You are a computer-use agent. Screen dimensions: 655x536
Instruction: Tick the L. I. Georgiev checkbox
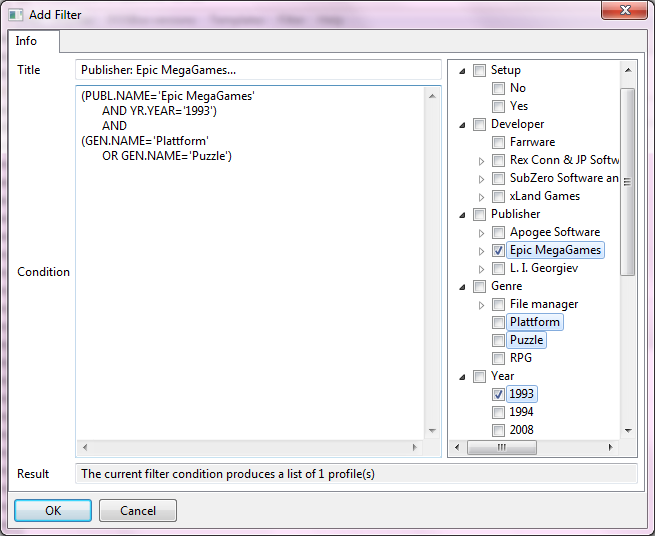[498, 268]
